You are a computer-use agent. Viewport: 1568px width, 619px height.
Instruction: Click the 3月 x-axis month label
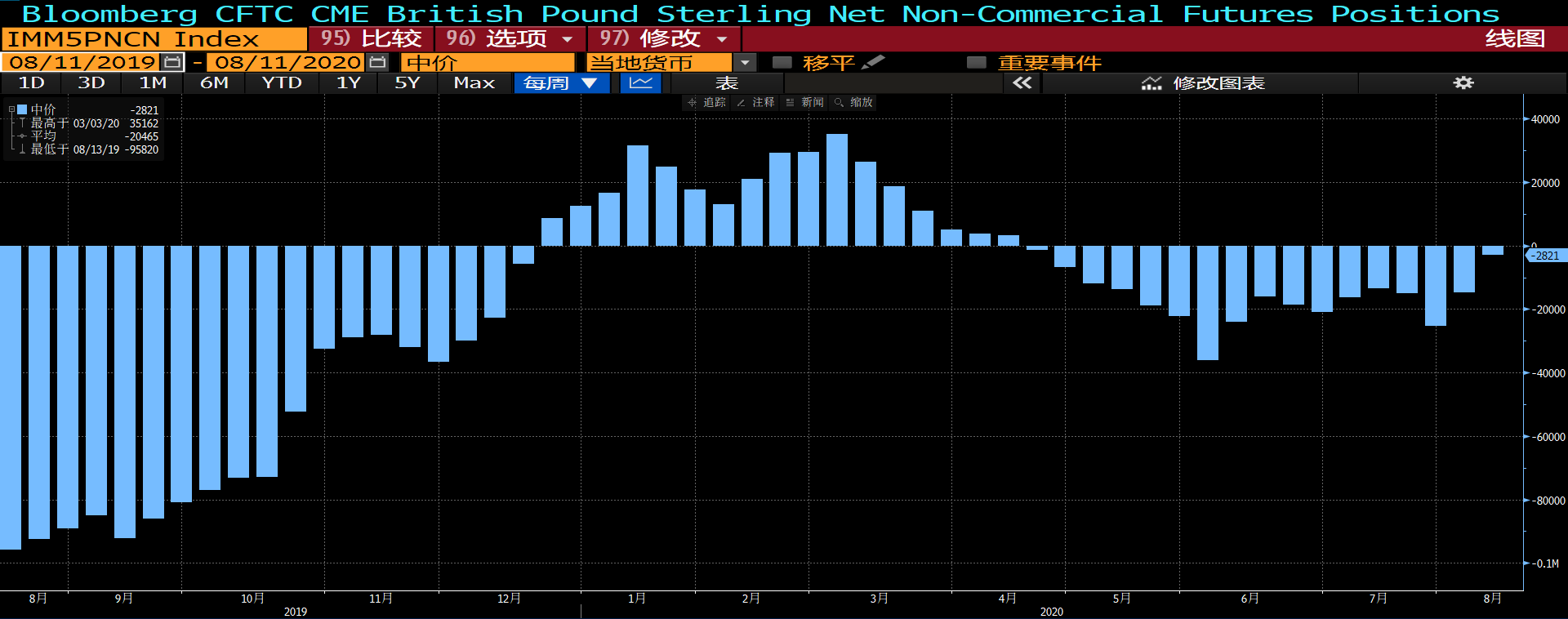(x=880, y=599)
